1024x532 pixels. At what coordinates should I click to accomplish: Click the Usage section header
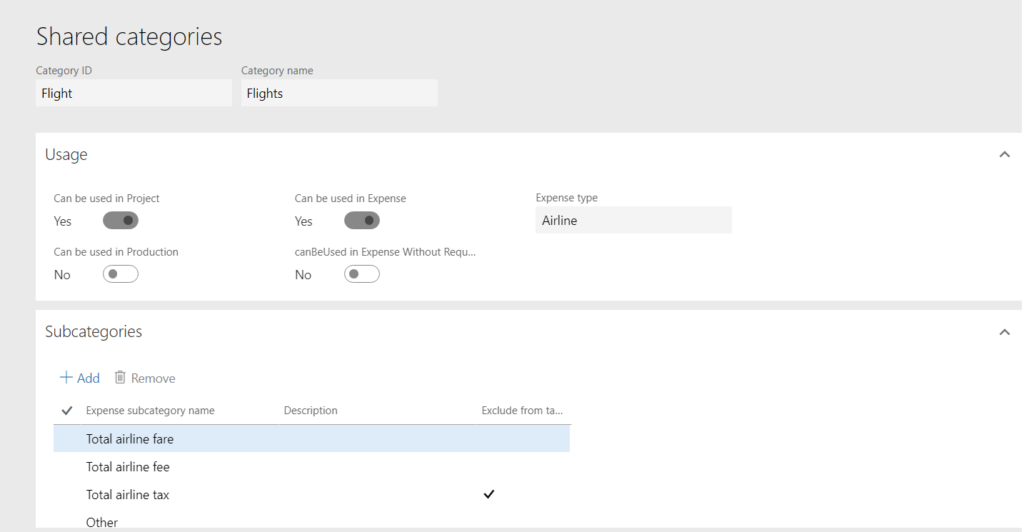[x=66, y=155]
